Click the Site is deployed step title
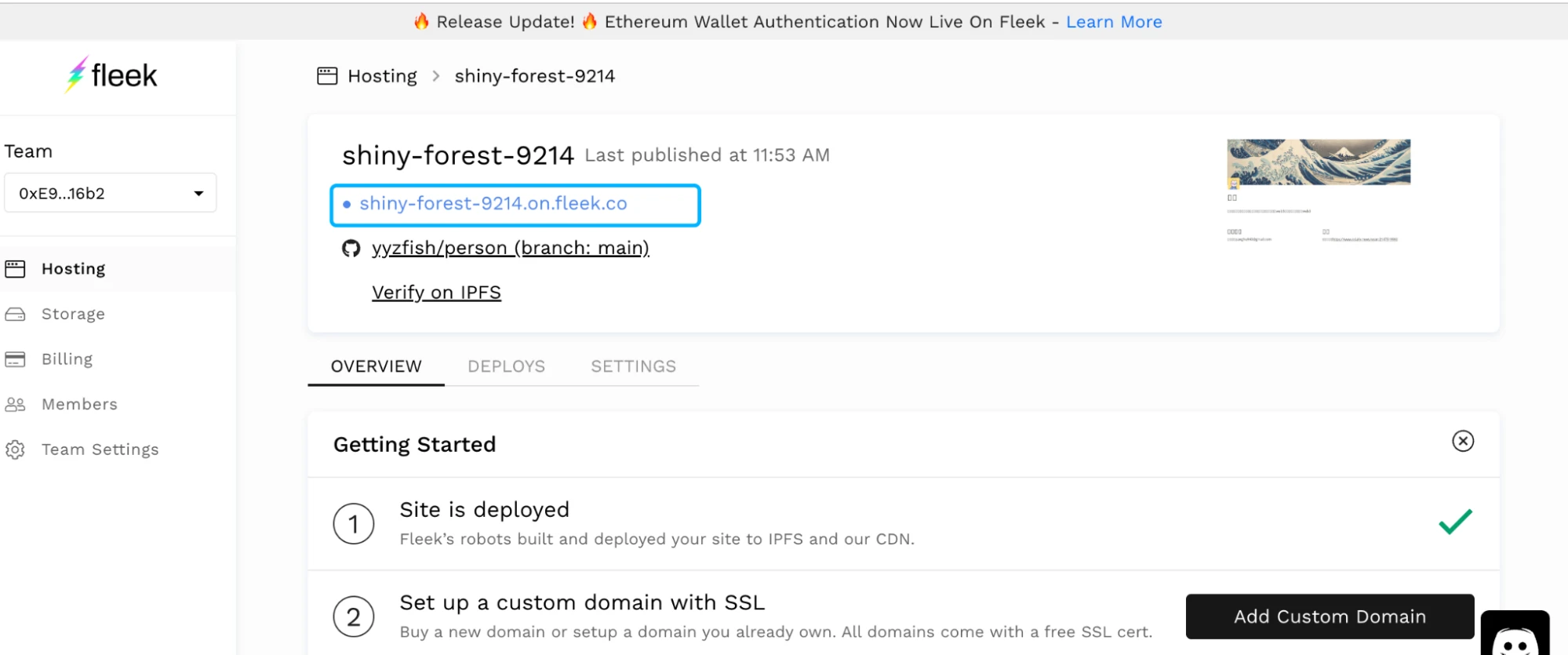This screenshot has height=655, width=1568. 484,510
